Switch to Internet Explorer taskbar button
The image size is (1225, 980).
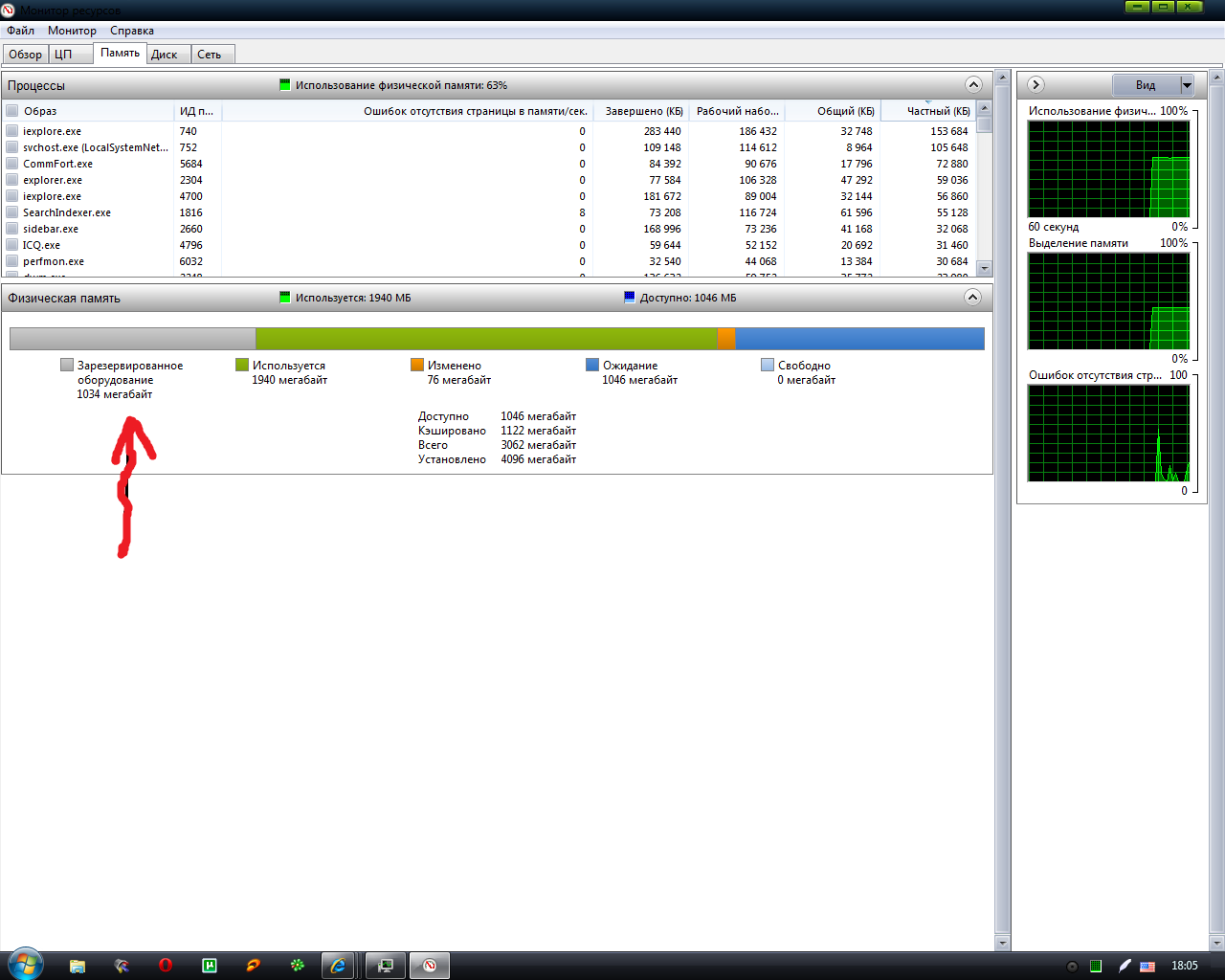338,966
